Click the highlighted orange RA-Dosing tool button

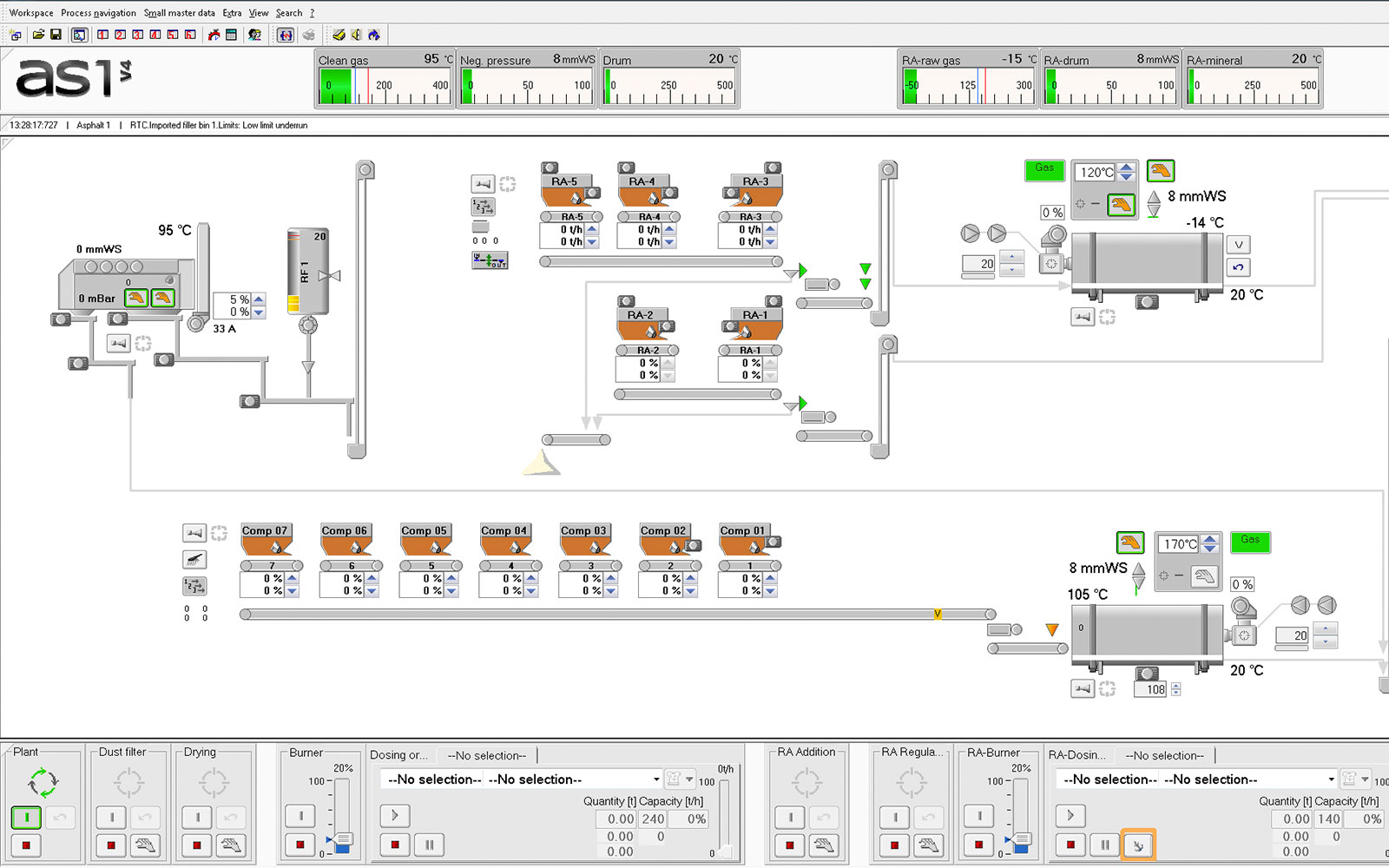coord(1138,845)
